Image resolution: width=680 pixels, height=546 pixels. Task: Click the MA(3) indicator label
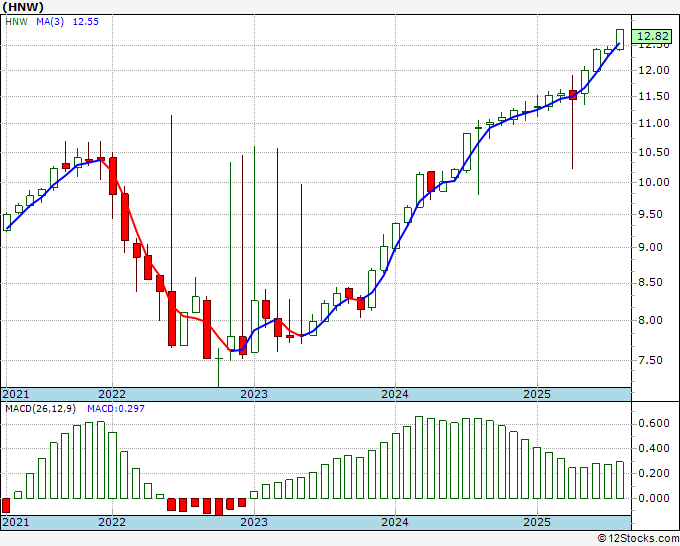(50, 22)
